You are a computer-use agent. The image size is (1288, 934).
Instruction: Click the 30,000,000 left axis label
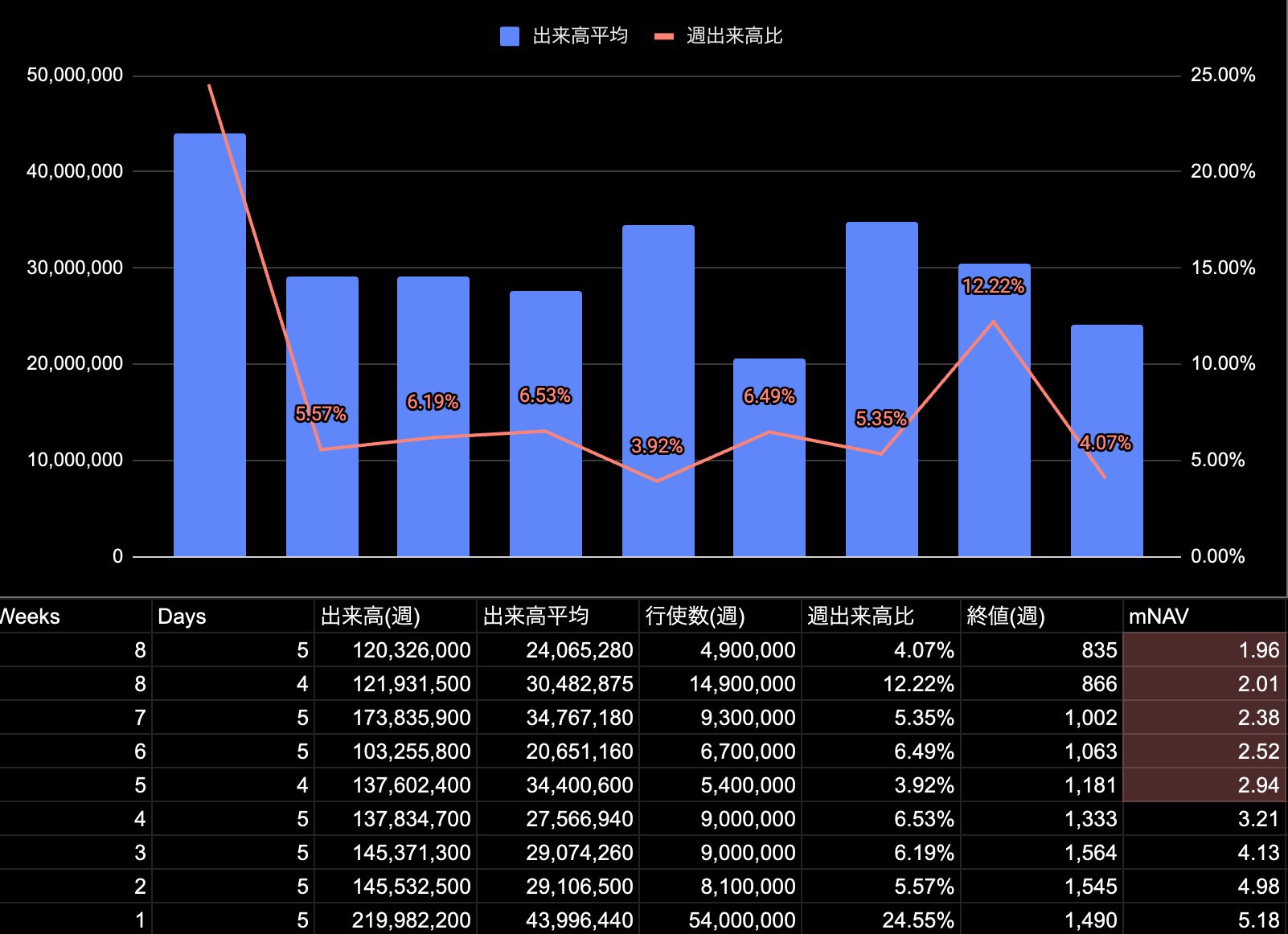[x=75, y=268]
